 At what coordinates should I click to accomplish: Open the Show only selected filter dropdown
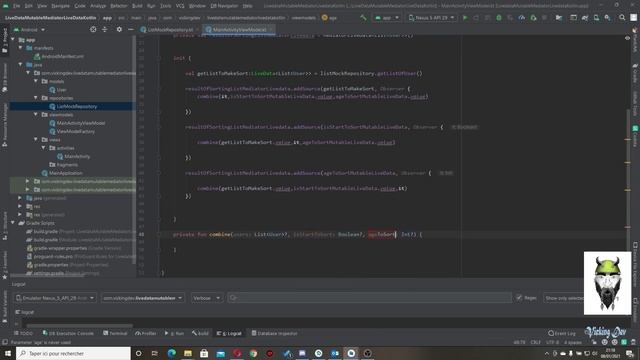[564, 298]
